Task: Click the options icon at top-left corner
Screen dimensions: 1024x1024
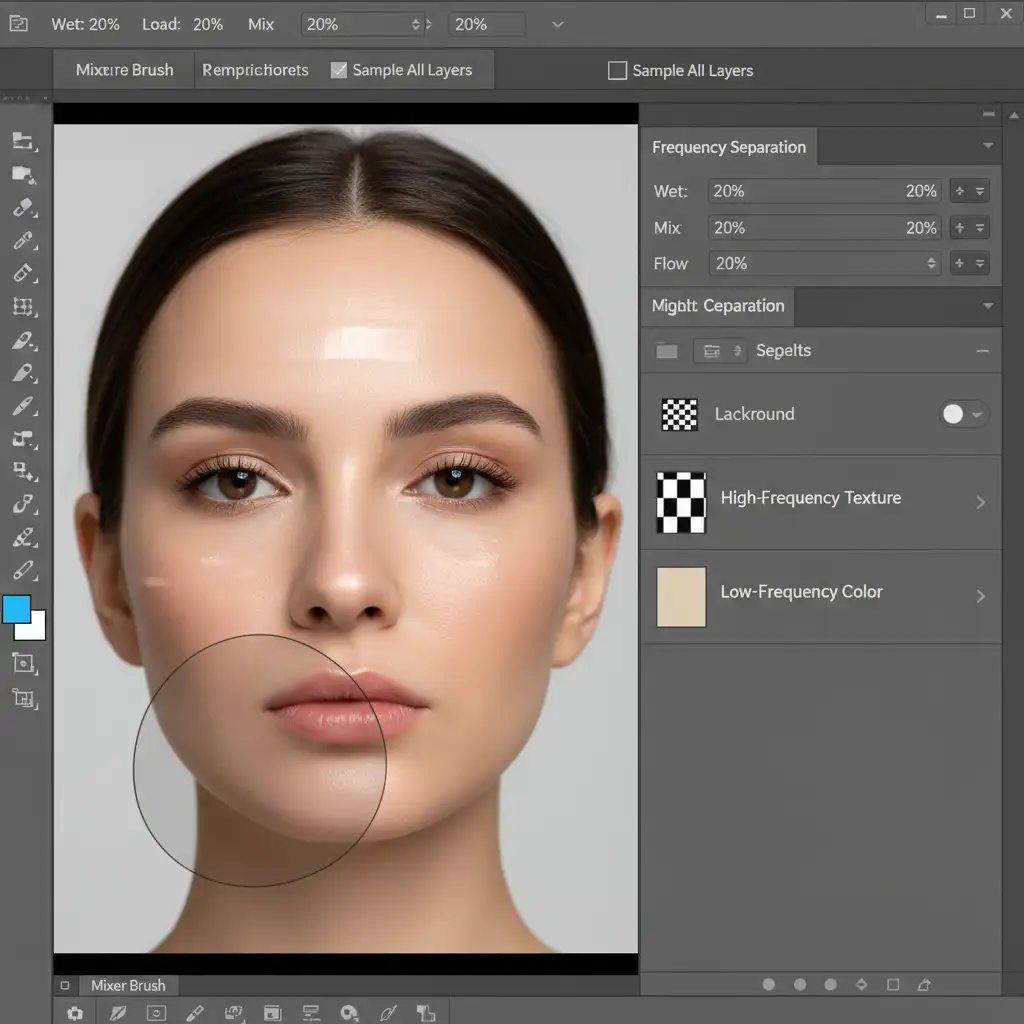Action: [x=19, y=23]
